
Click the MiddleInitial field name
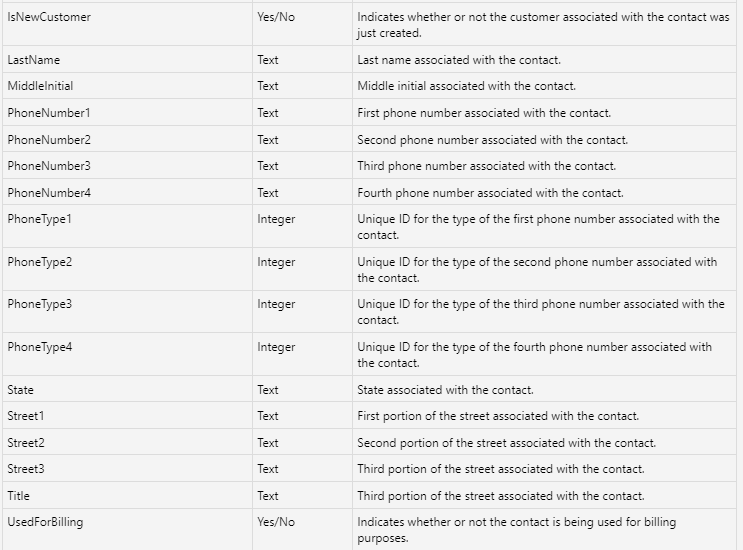tap(40, 86)
